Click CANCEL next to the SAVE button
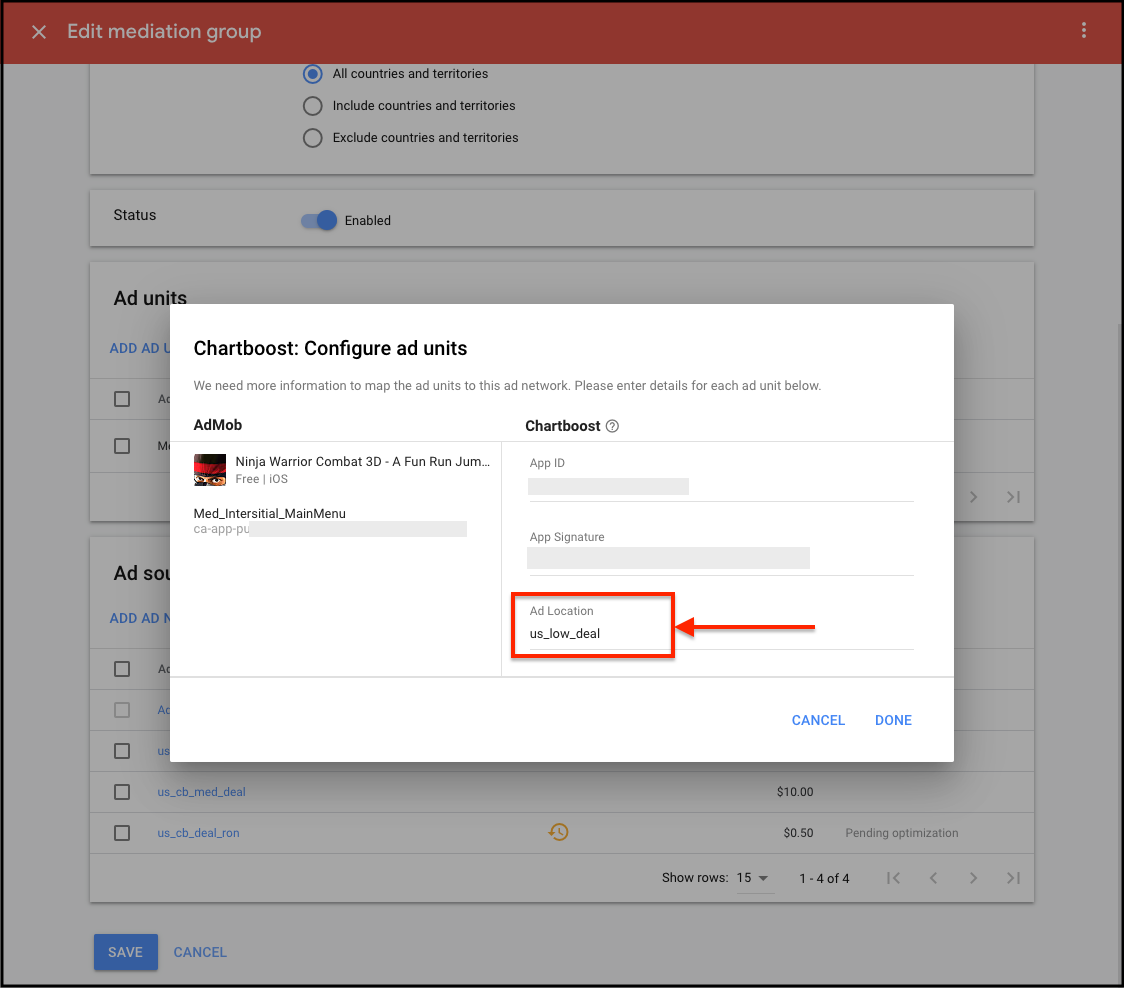The height and width of the screenshot is (988, 1124). (x=200, y=952)
